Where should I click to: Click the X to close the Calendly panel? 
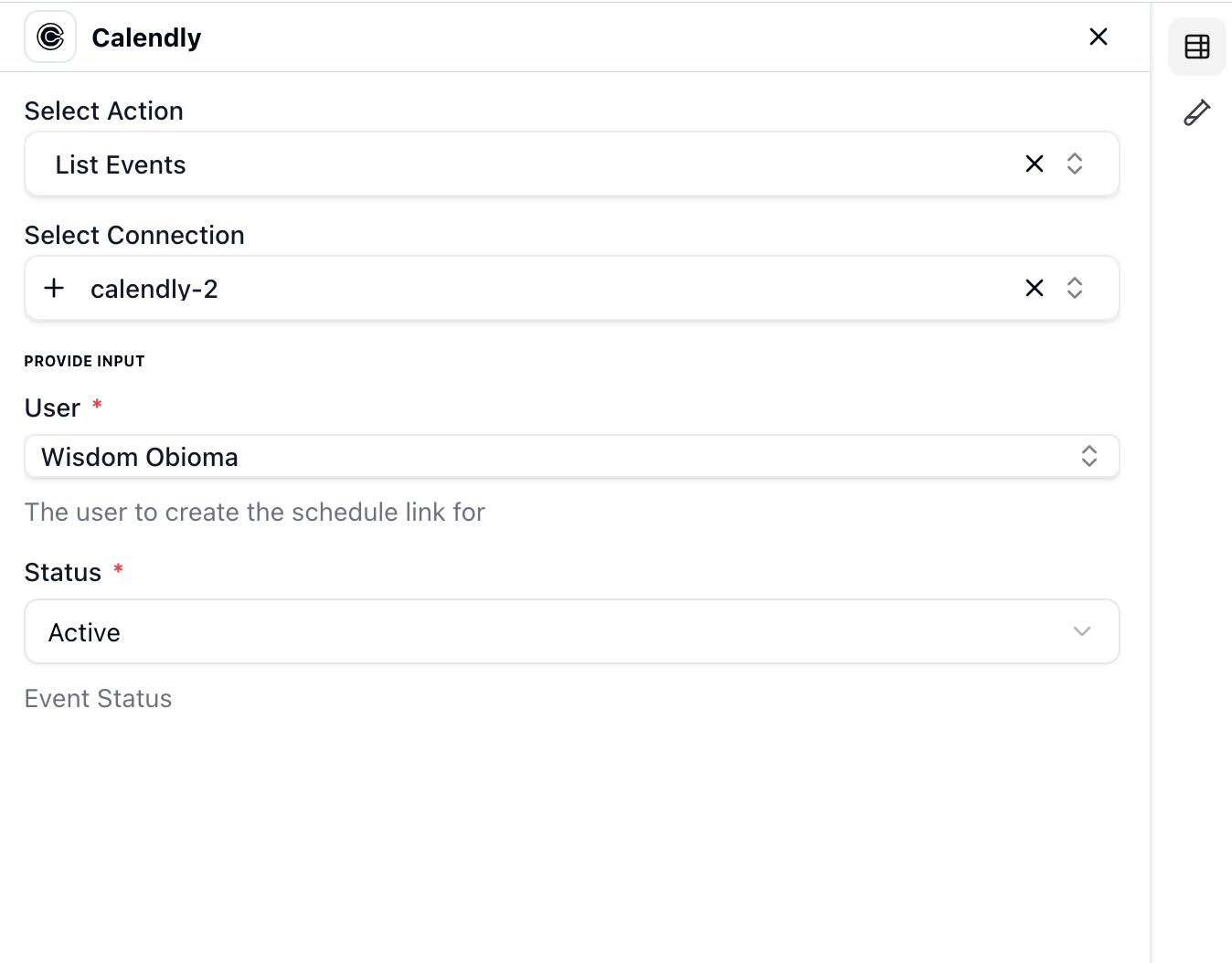pyautogui.click(x=1098, y=37)
